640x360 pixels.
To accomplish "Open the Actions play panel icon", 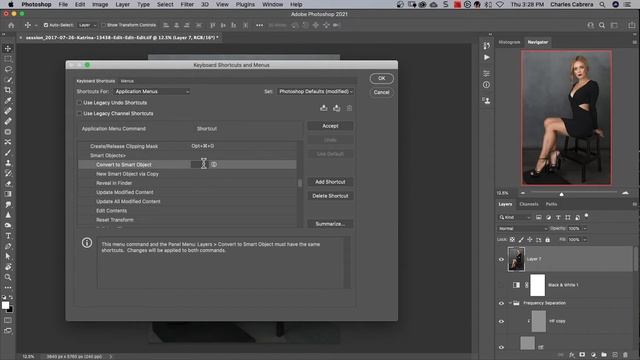I will (487, 58).
